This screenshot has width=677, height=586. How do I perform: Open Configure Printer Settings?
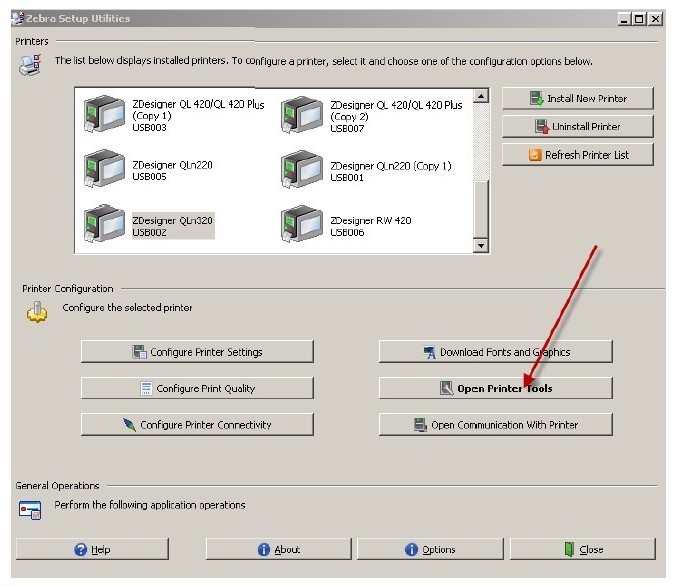(x=197, y=352)
